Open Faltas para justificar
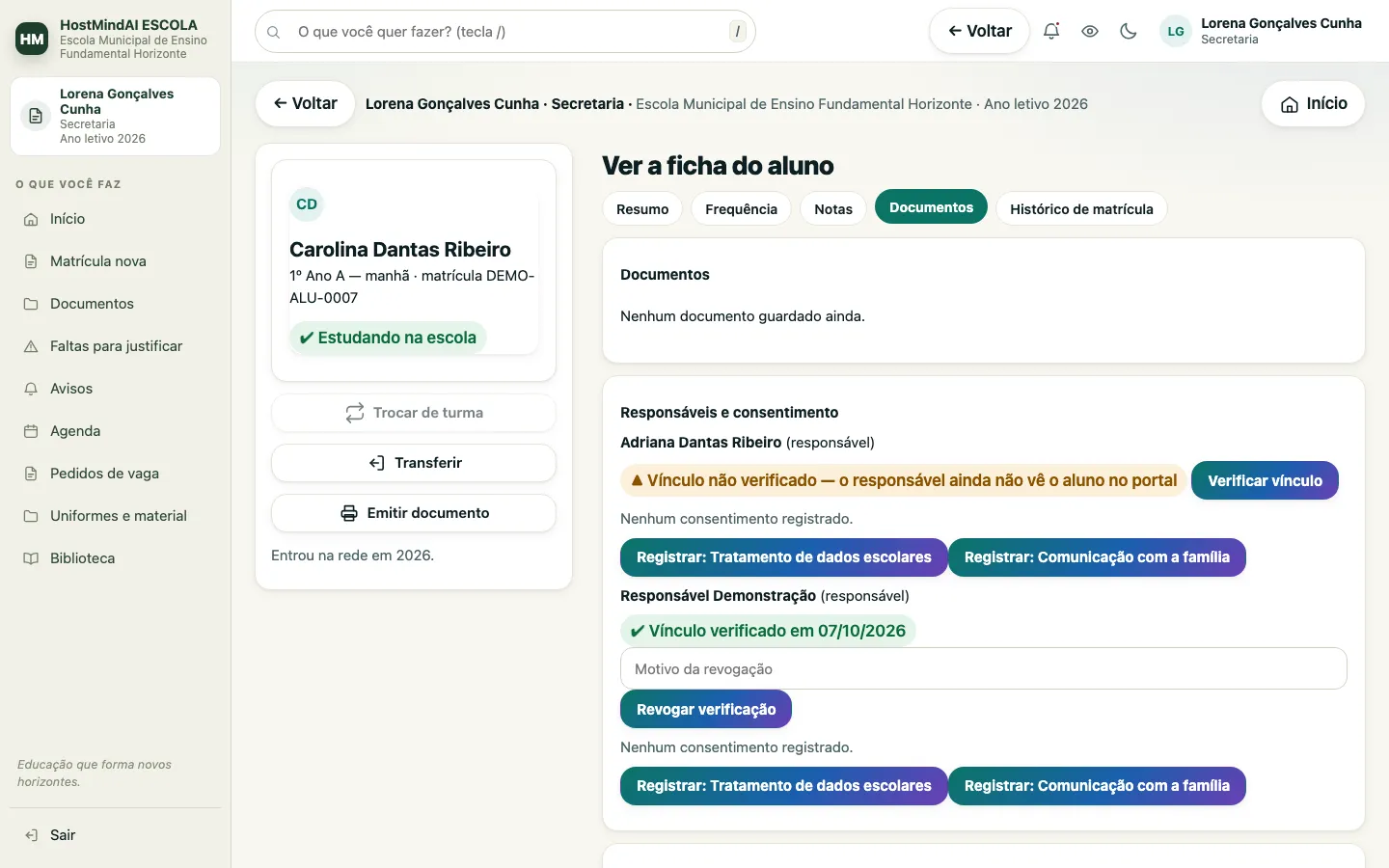Screen dimensions: 1389x868 115,346
